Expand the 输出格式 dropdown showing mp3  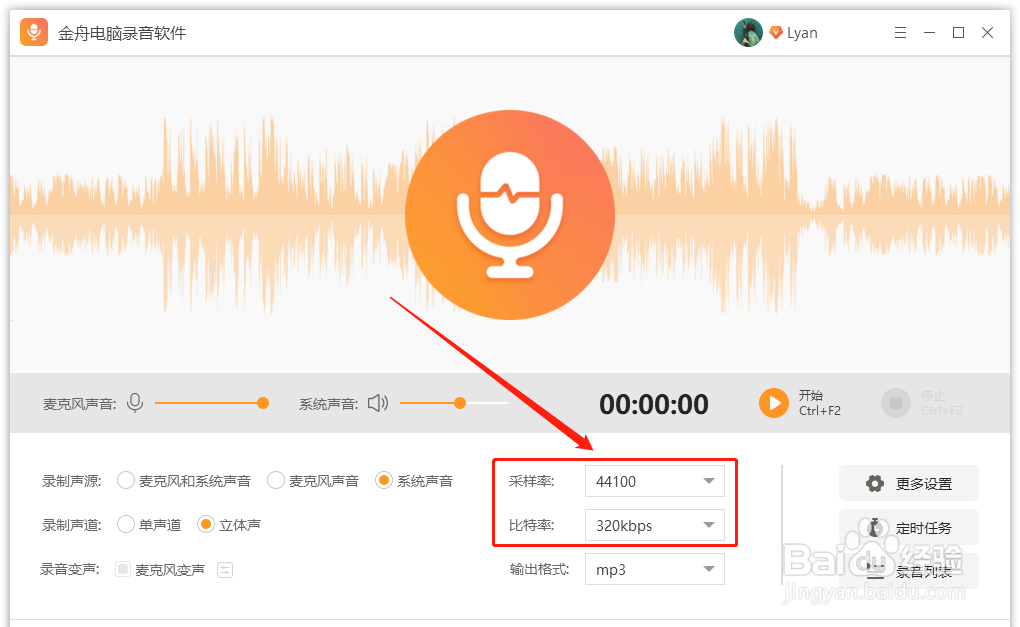click(x=654, y=569)
